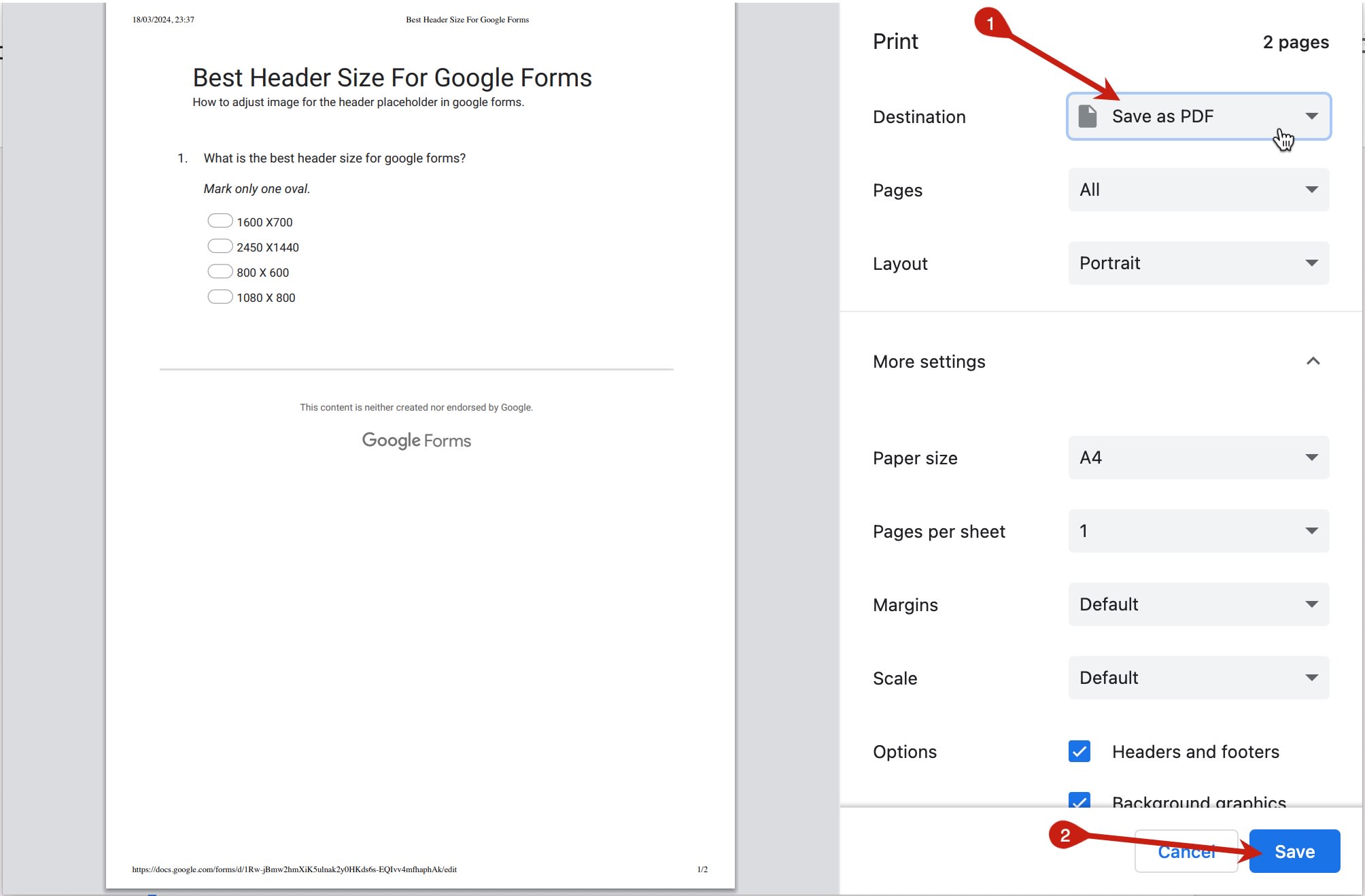Image resolution: width=1365 pixels, height=896 pixels.
Task: Select the 2450 X1440 answer oval
Action: click(220, 245)
